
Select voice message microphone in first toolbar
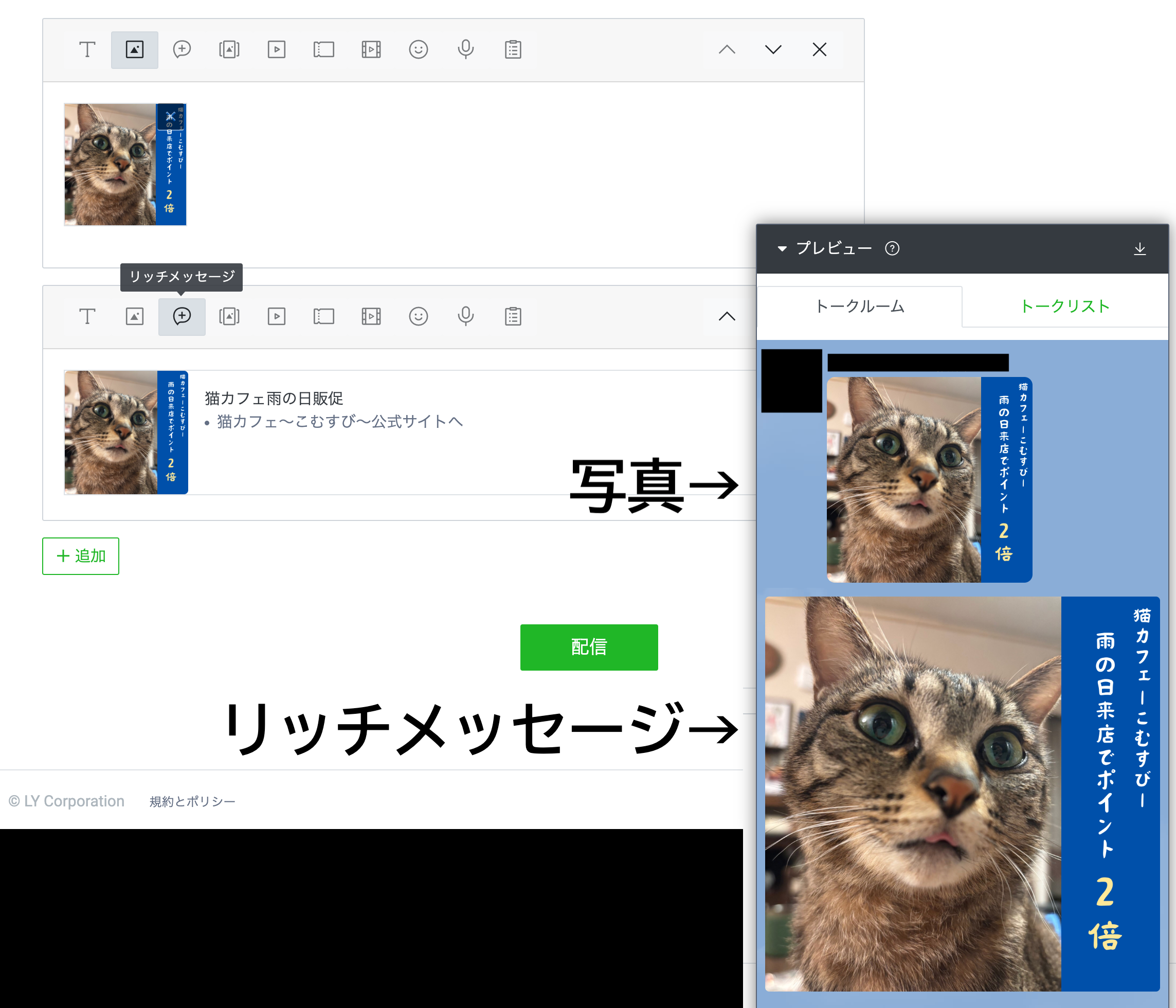[x=465, y=50]
